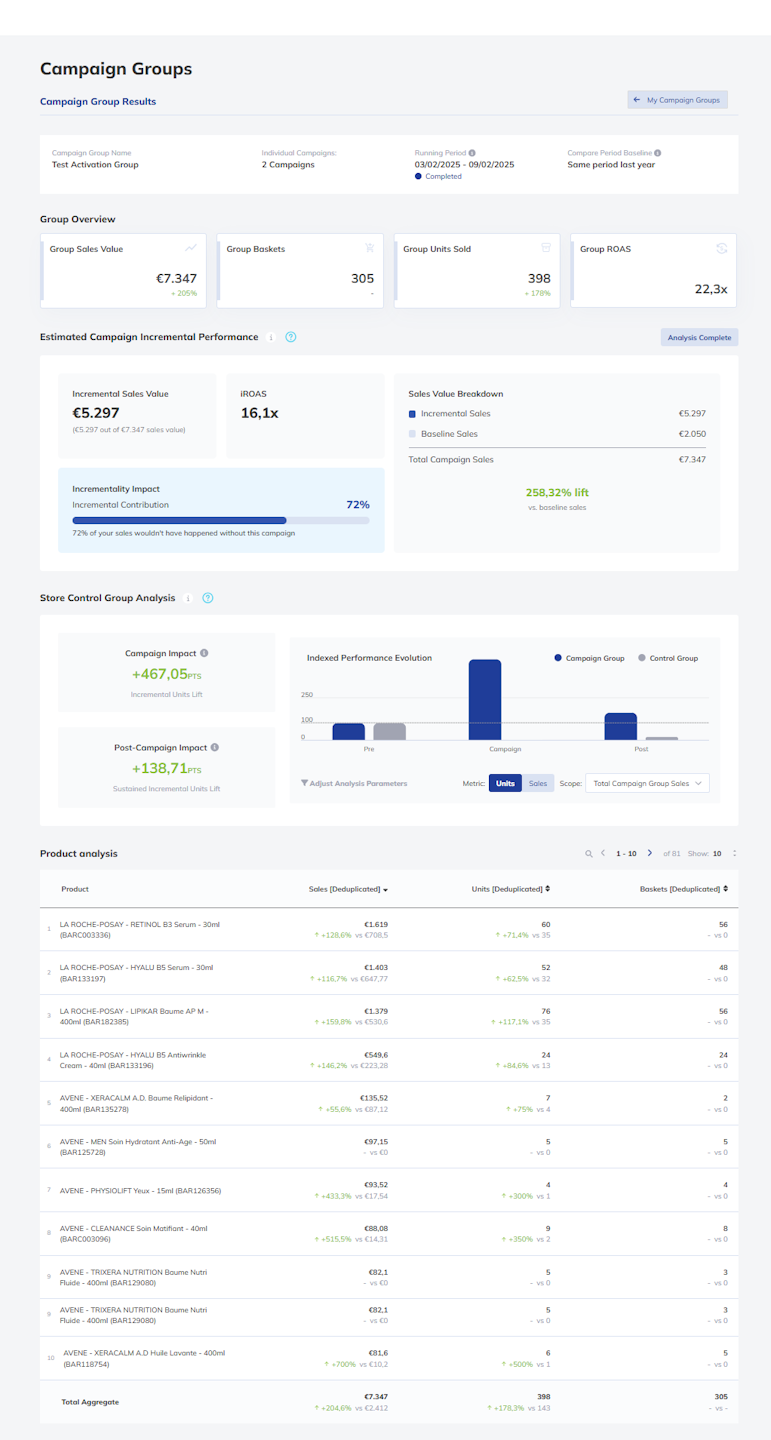Switch metric toggle to Units
The image size is (771, 1440).
click(x=505, y=783)
